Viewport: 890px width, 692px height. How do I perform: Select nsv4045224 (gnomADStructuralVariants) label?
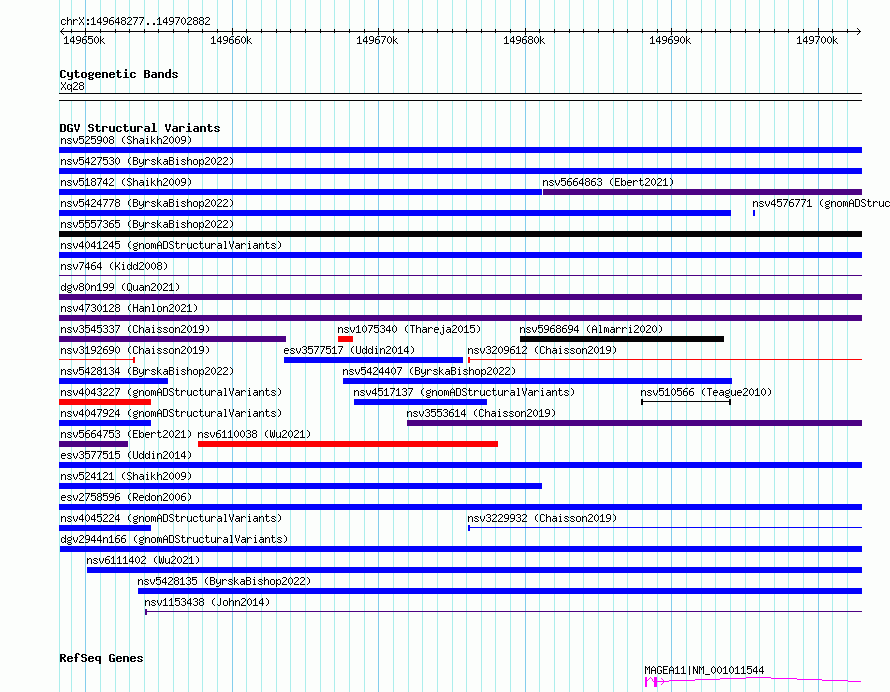coord(171,518)
